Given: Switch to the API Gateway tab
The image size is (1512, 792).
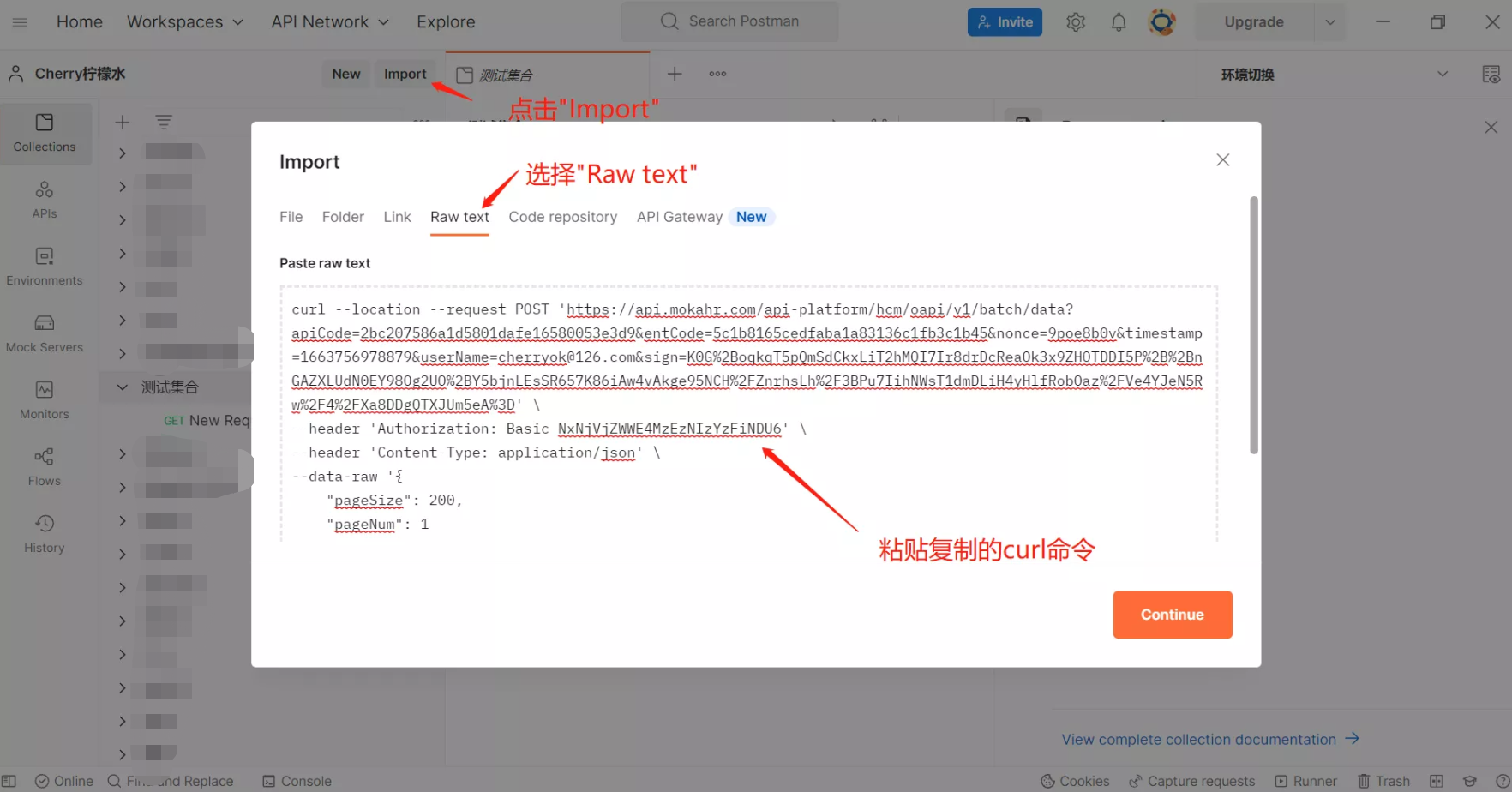Looking at the screenshot, I should click(680, 217).
